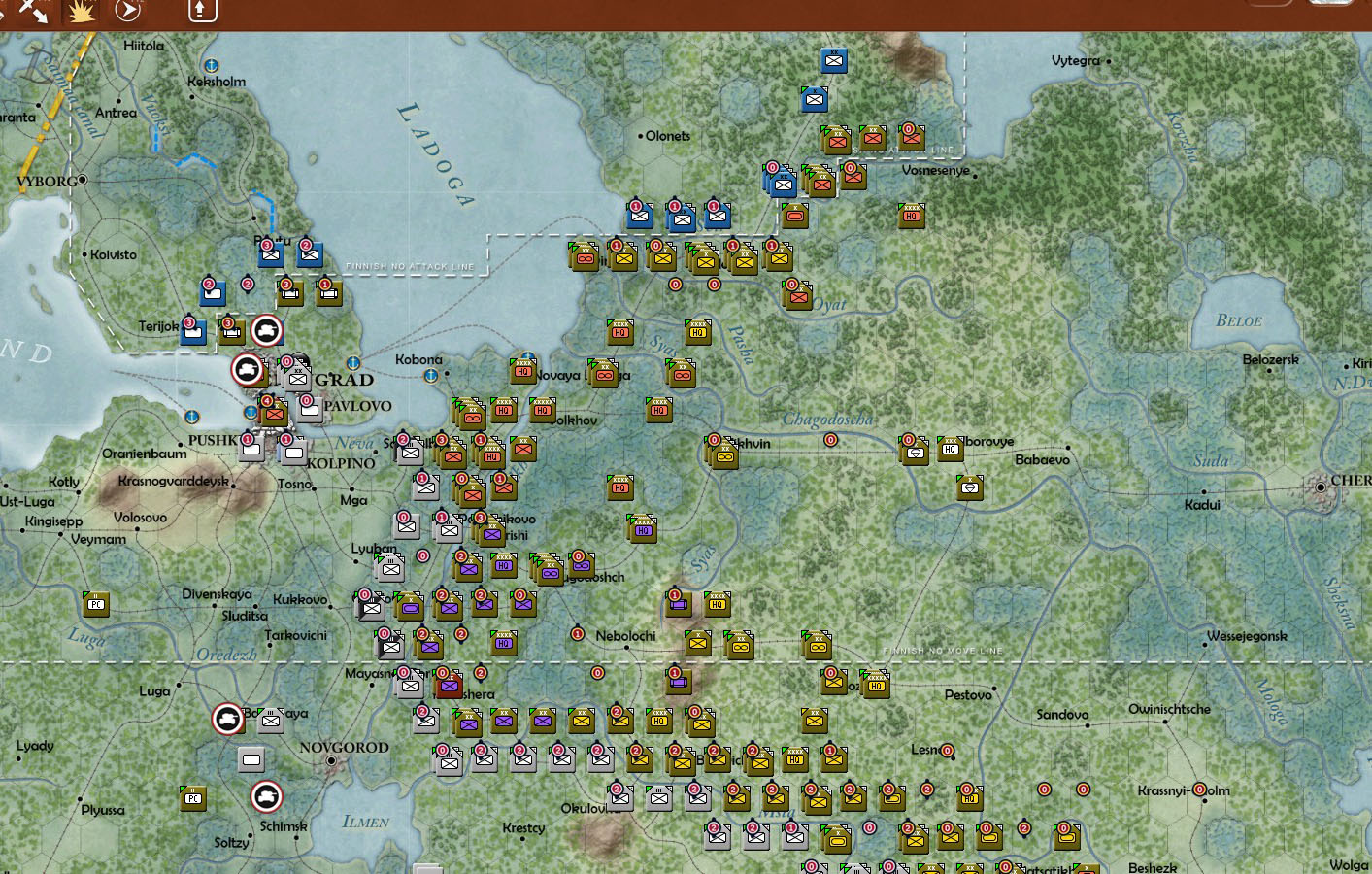Pick the tank marker east of Luga town

[x=228, y=720]
